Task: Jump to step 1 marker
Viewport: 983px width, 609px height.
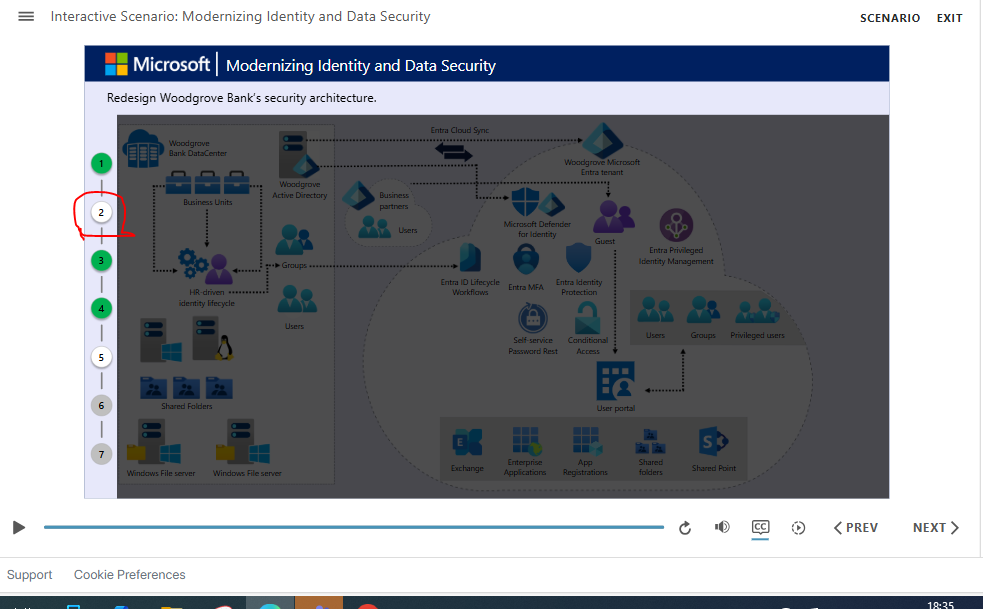Action: pos(101,164)
